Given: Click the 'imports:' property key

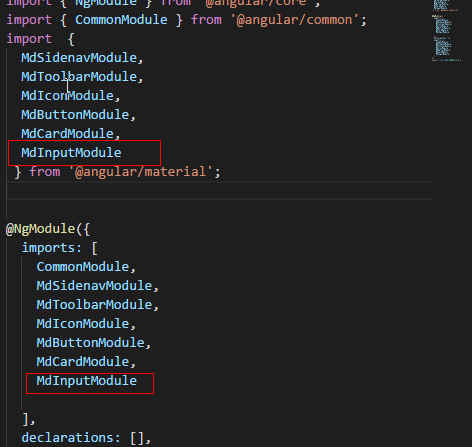Looking at the screenshot, I should tap(52, 248).
